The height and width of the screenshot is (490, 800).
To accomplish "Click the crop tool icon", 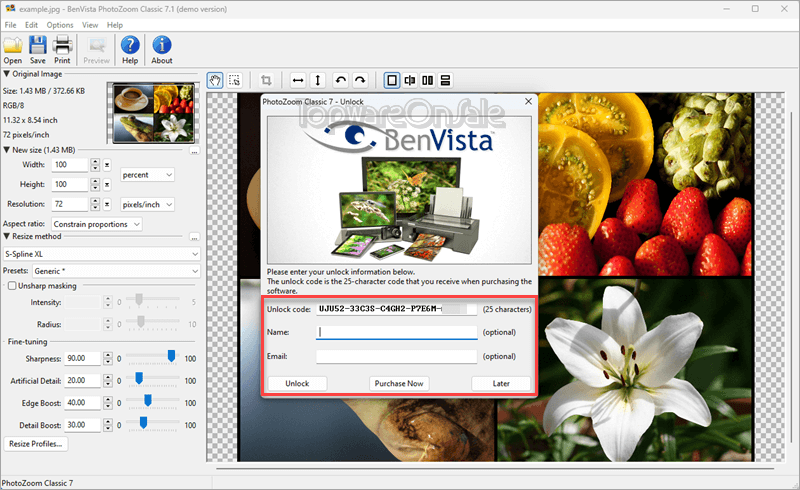I will coord(266,80).
